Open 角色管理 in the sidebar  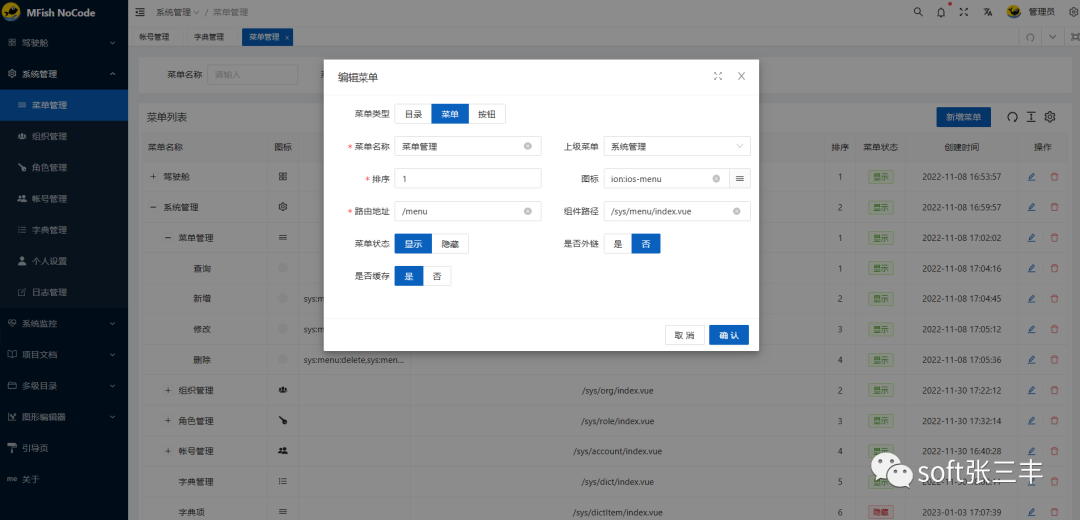64,167
